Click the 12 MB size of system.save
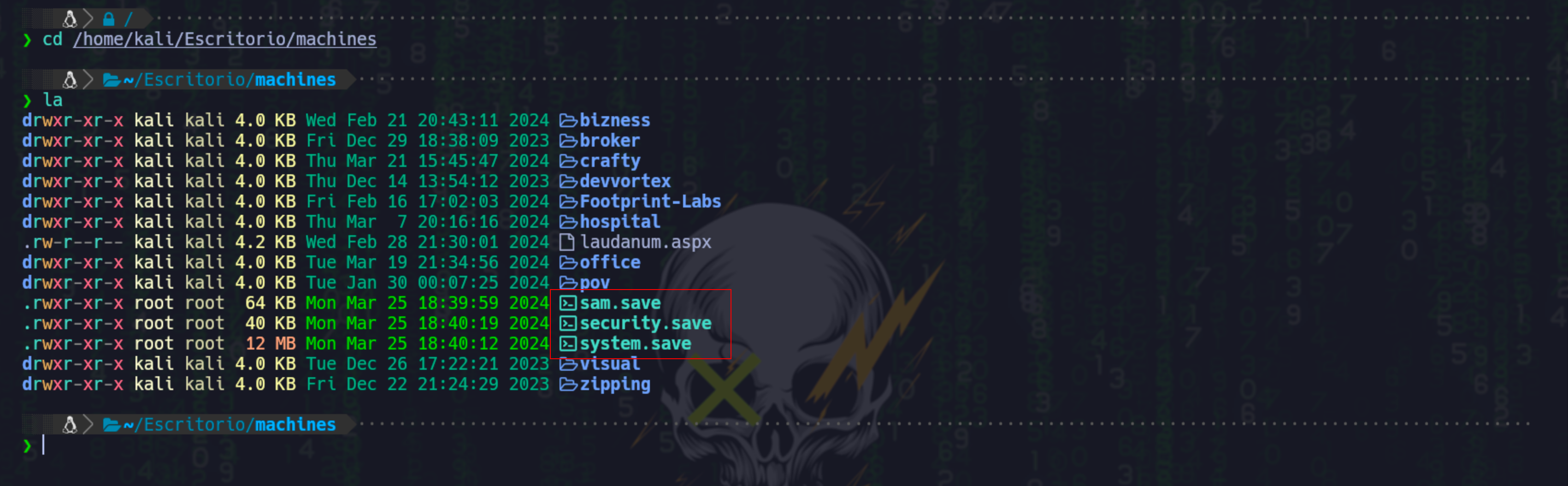Viewport: 1568px width, 486px height. pyautogui.click(x=270, y=344)
